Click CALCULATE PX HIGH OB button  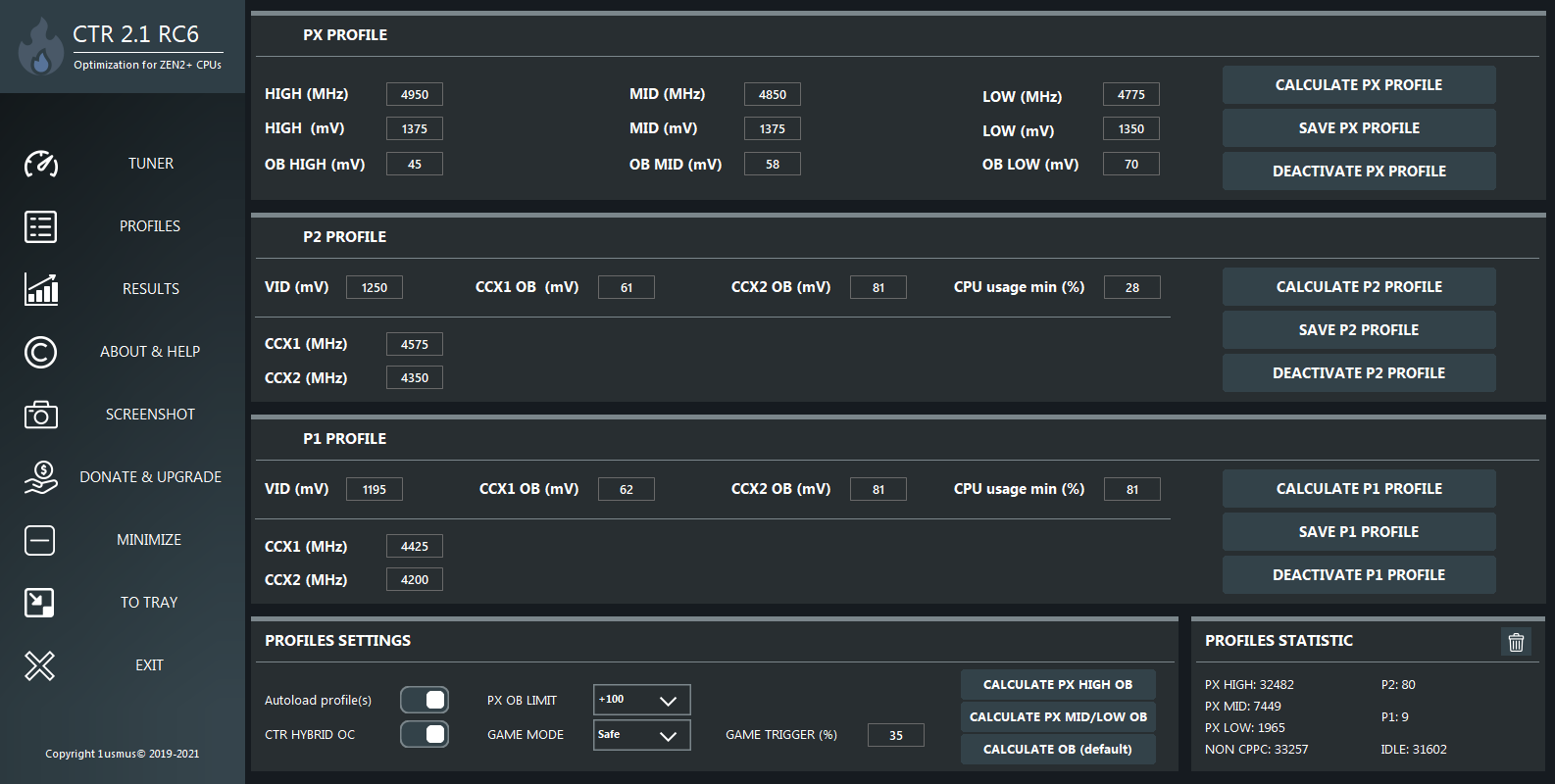click(x=1057, y=685)
